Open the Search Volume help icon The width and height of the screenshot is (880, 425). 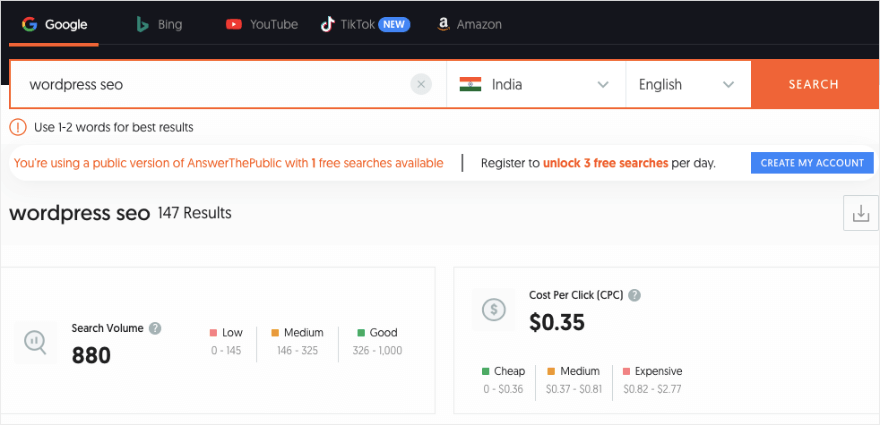point(155,328)
